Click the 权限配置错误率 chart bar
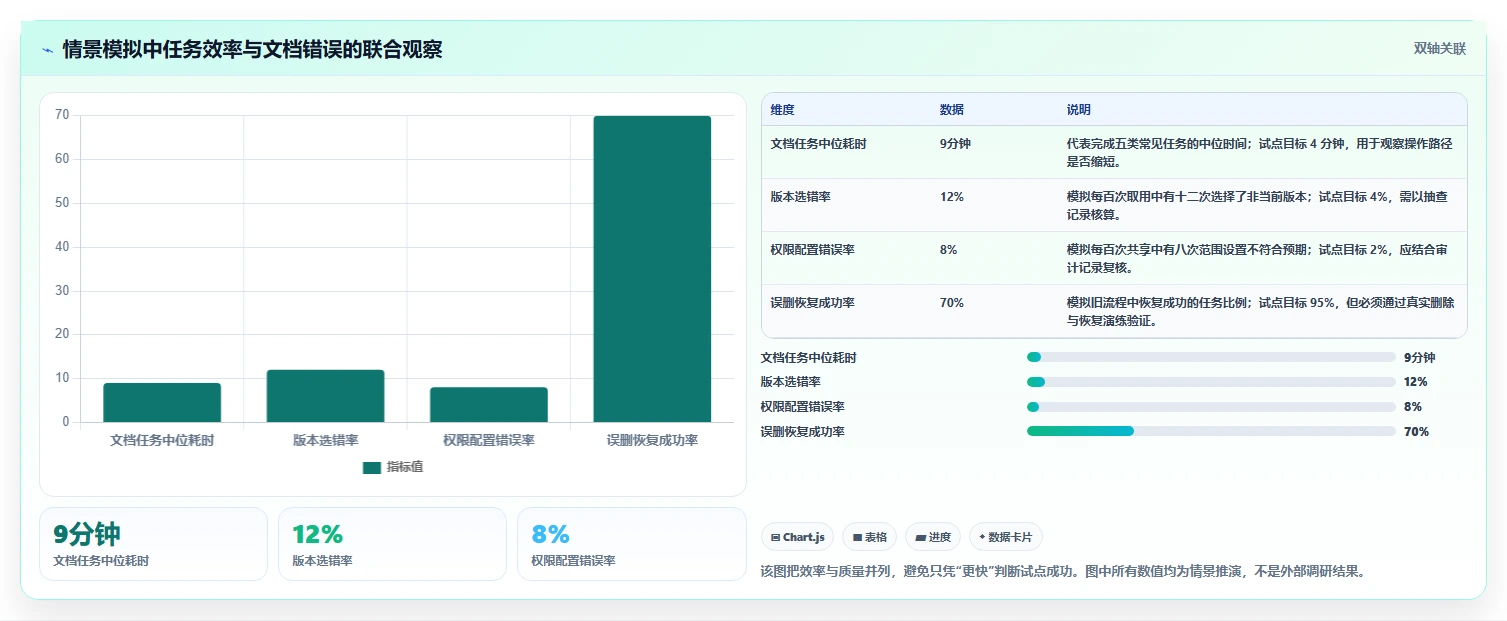The width and height of the screenshot is (1507, 621). (x=489, y=405)
